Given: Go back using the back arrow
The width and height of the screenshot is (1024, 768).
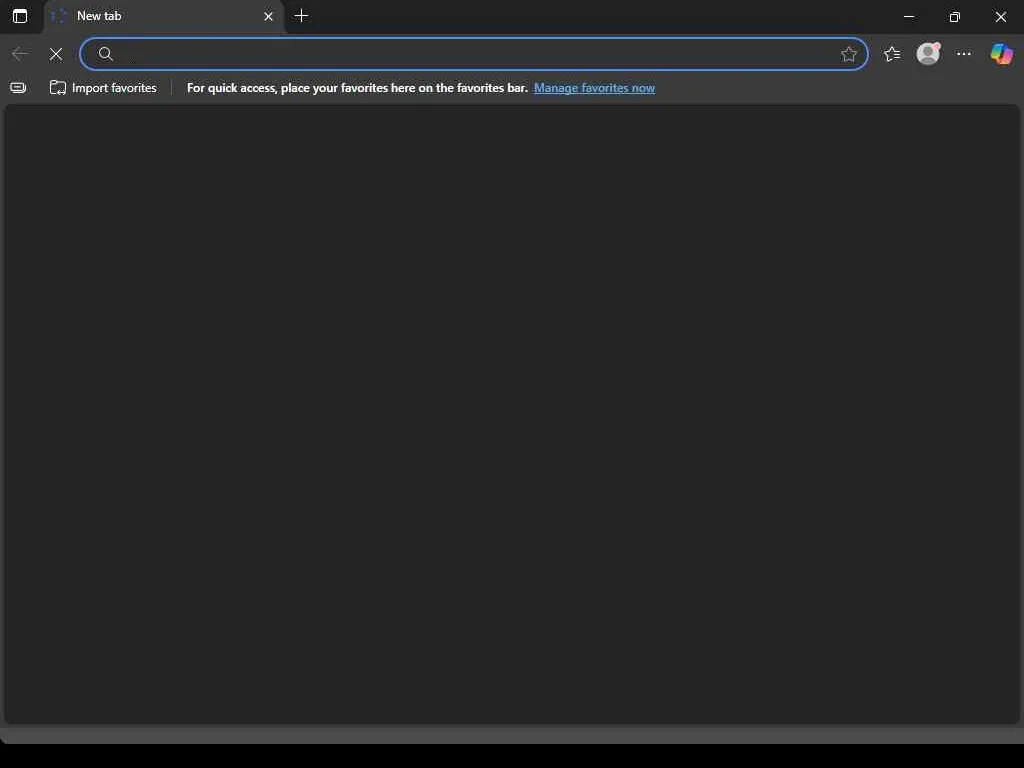Looking at the screenshot, I should click(x=20, y=54).
